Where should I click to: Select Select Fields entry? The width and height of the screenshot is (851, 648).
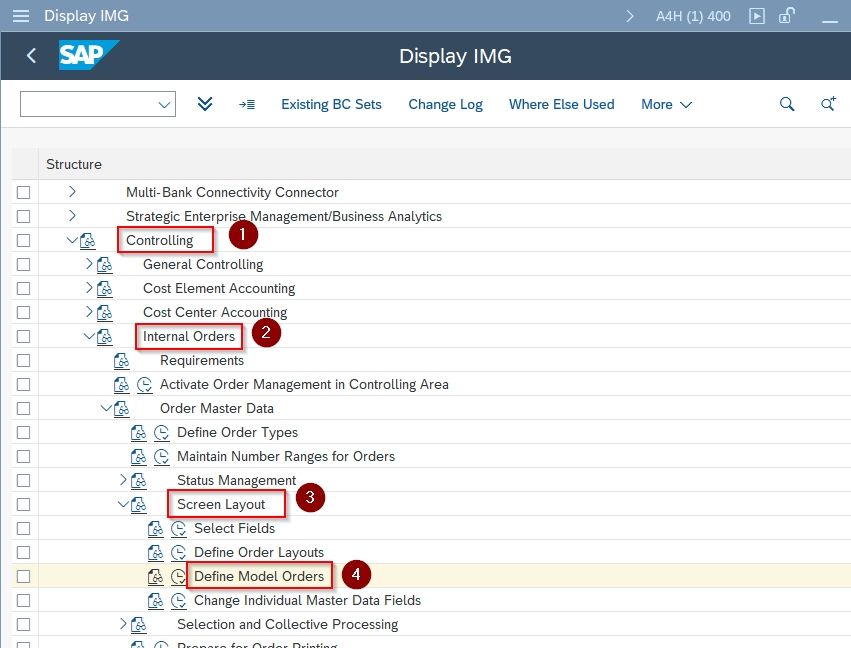(x=234, y=529)
